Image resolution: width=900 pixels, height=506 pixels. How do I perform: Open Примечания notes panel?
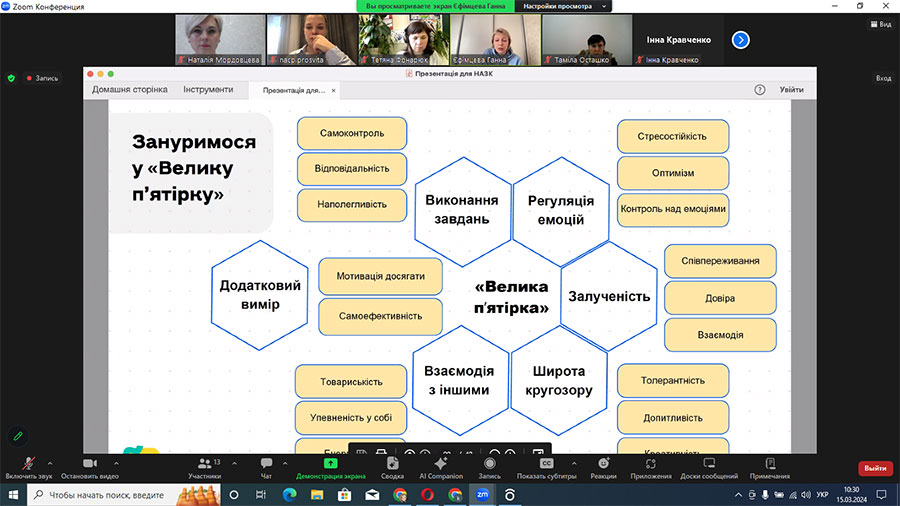tap(770, 468)
